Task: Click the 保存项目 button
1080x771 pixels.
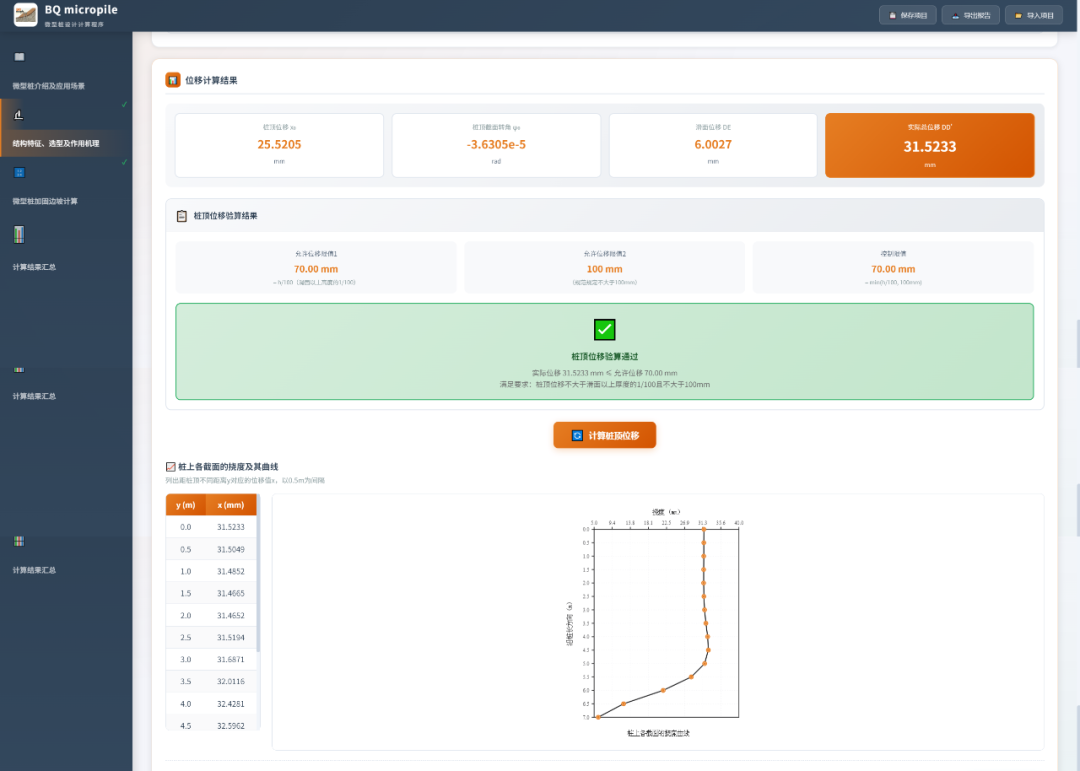Action: (908, 15)
